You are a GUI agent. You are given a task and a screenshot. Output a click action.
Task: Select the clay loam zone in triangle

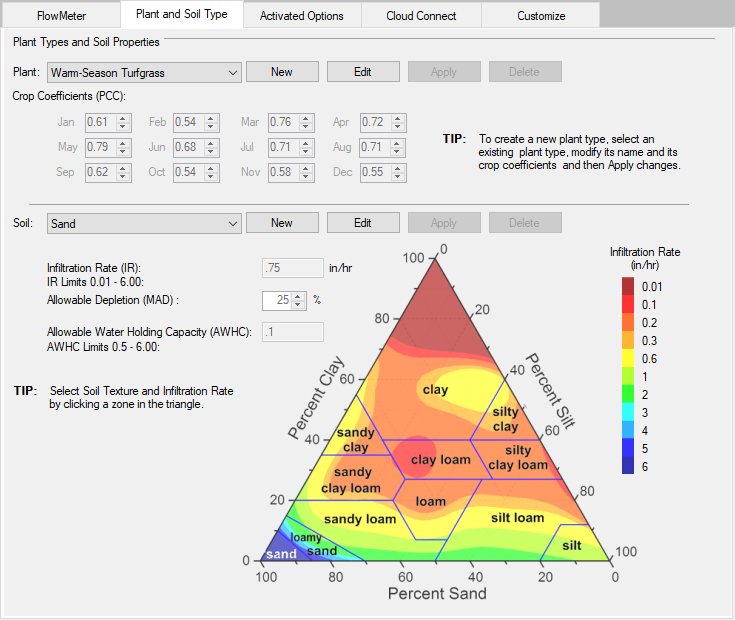click(441, 460)
